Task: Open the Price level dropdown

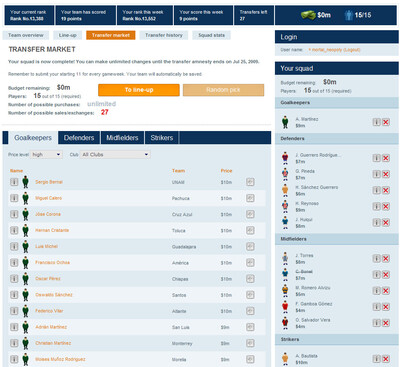Action: (46, 155)
